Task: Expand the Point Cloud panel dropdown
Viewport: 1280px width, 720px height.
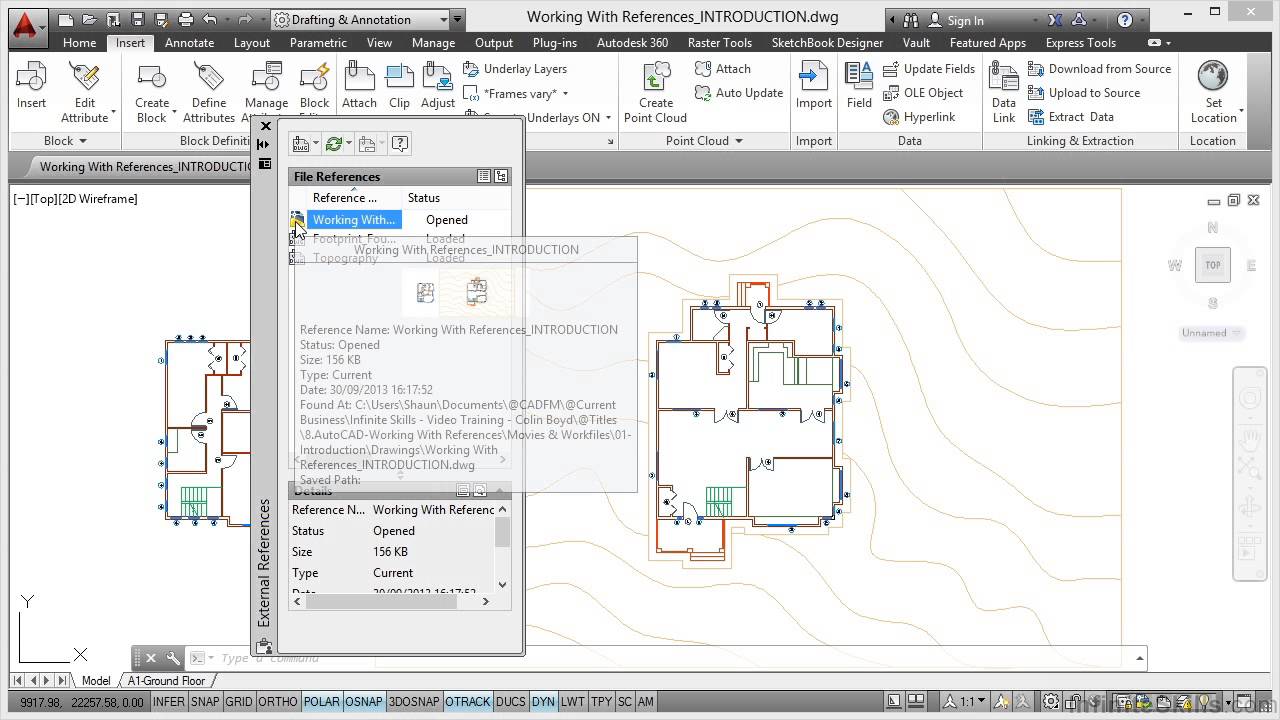Action: pyautogui.click(x=704, y=141)
